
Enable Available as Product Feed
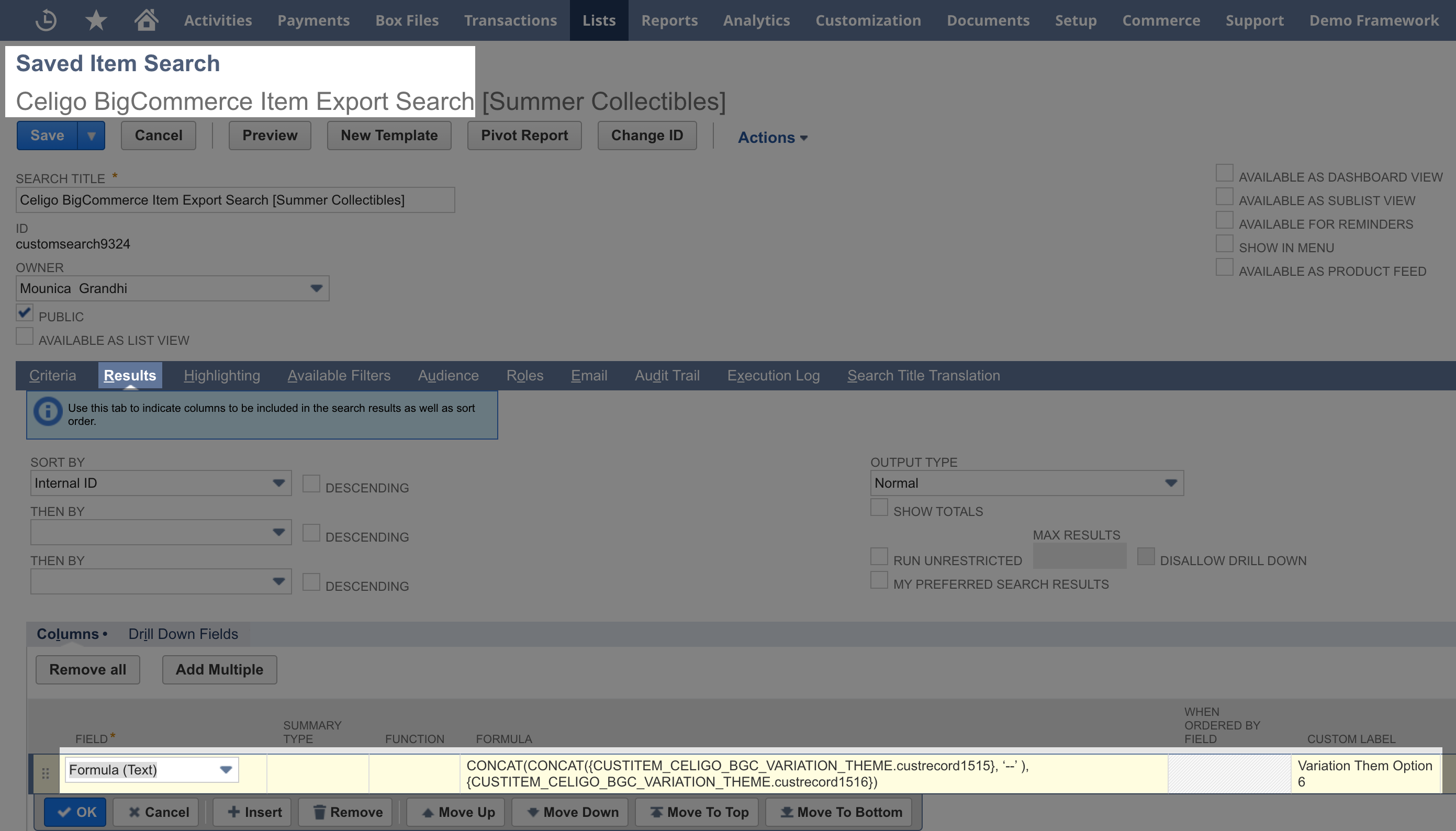pos(1224,267)
